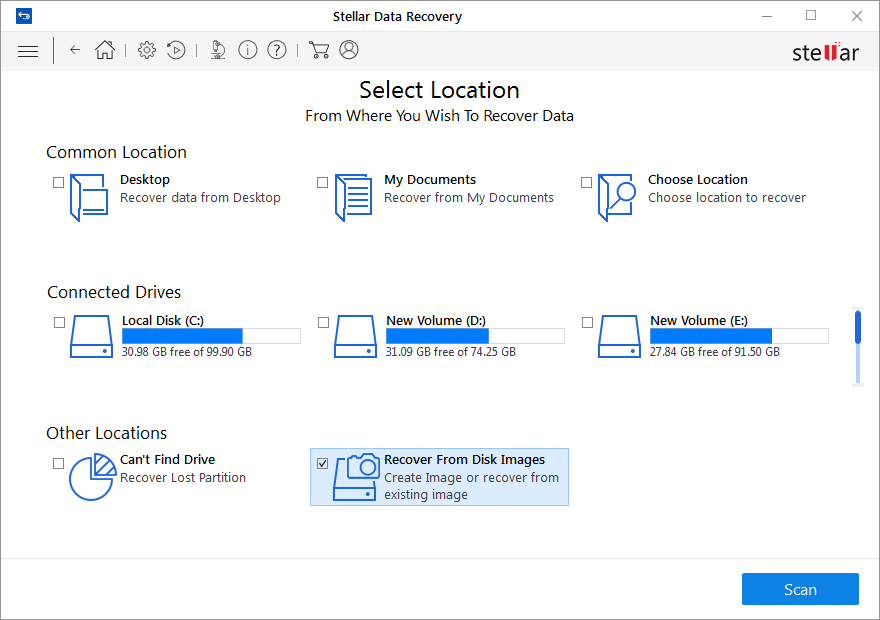
Task: Click the New Volume (D:) drive icon
Action: click(355, 336)
